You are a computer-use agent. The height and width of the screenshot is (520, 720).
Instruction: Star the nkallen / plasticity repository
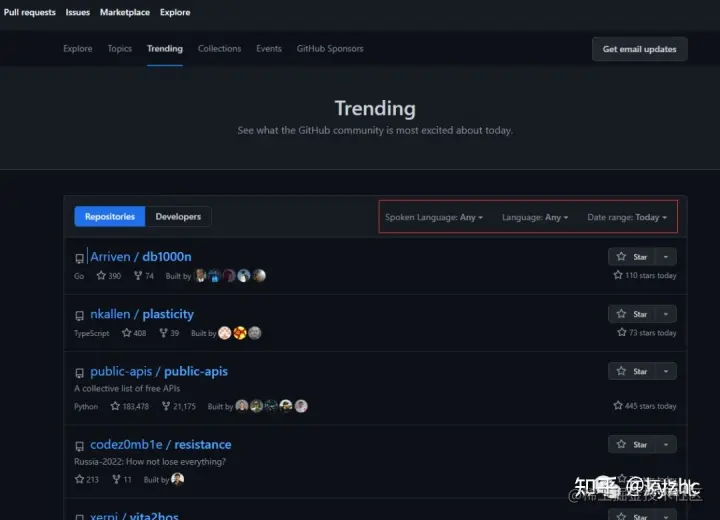coord(632,314)
